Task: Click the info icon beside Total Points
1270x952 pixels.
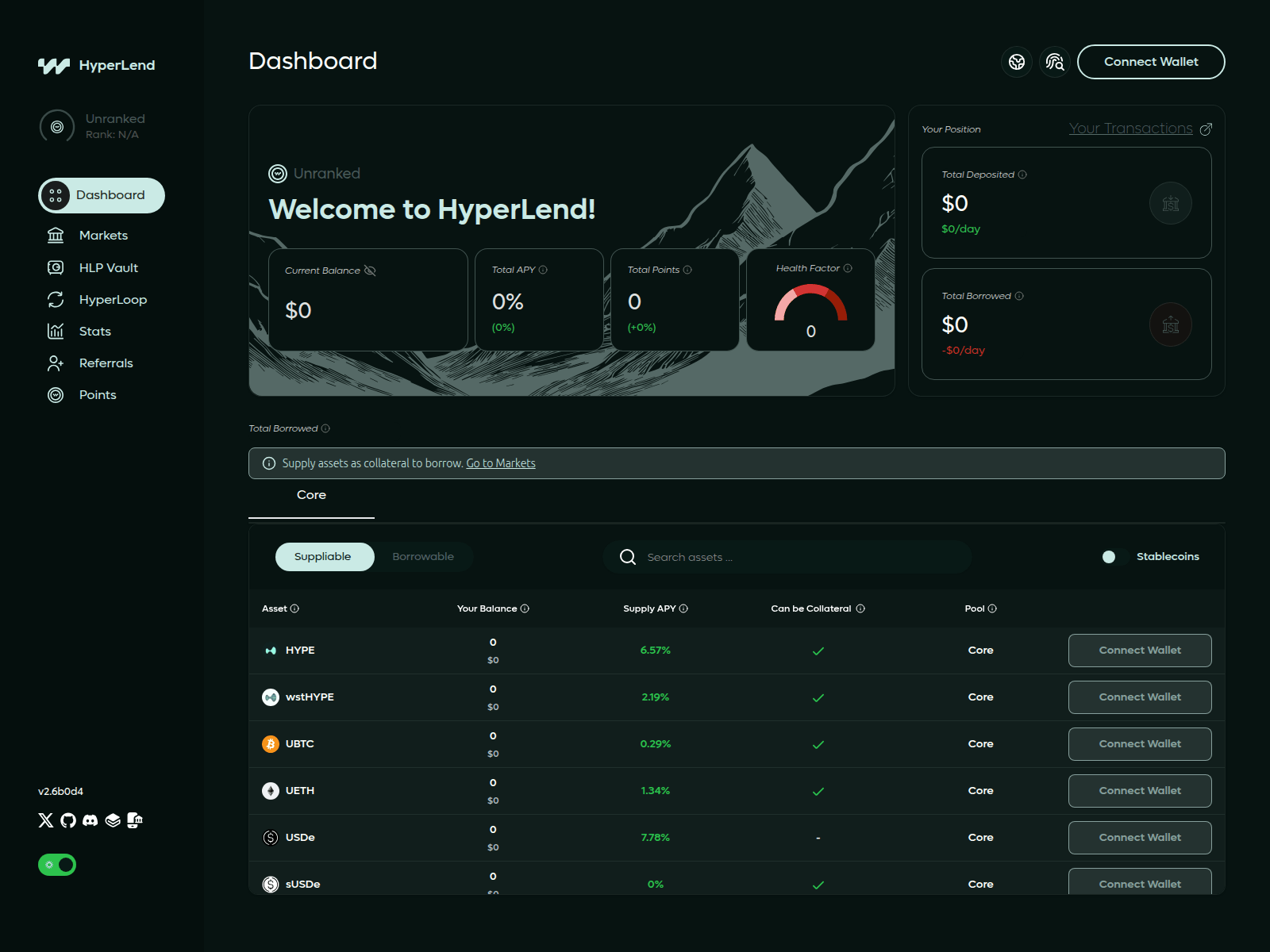Action: click(x=687, y=270)
